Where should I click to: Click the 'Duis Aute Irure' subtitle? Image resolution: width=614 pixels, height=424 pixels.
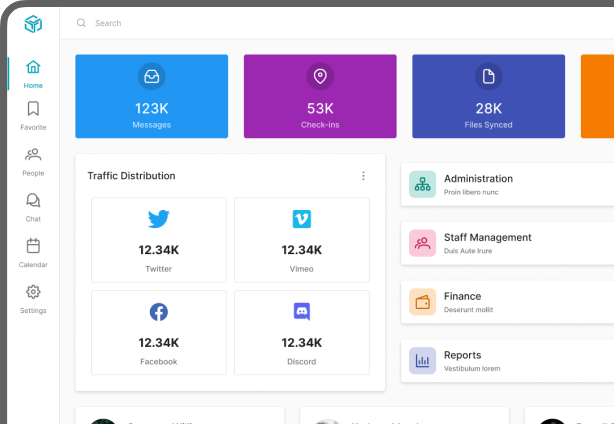point(468,251)
